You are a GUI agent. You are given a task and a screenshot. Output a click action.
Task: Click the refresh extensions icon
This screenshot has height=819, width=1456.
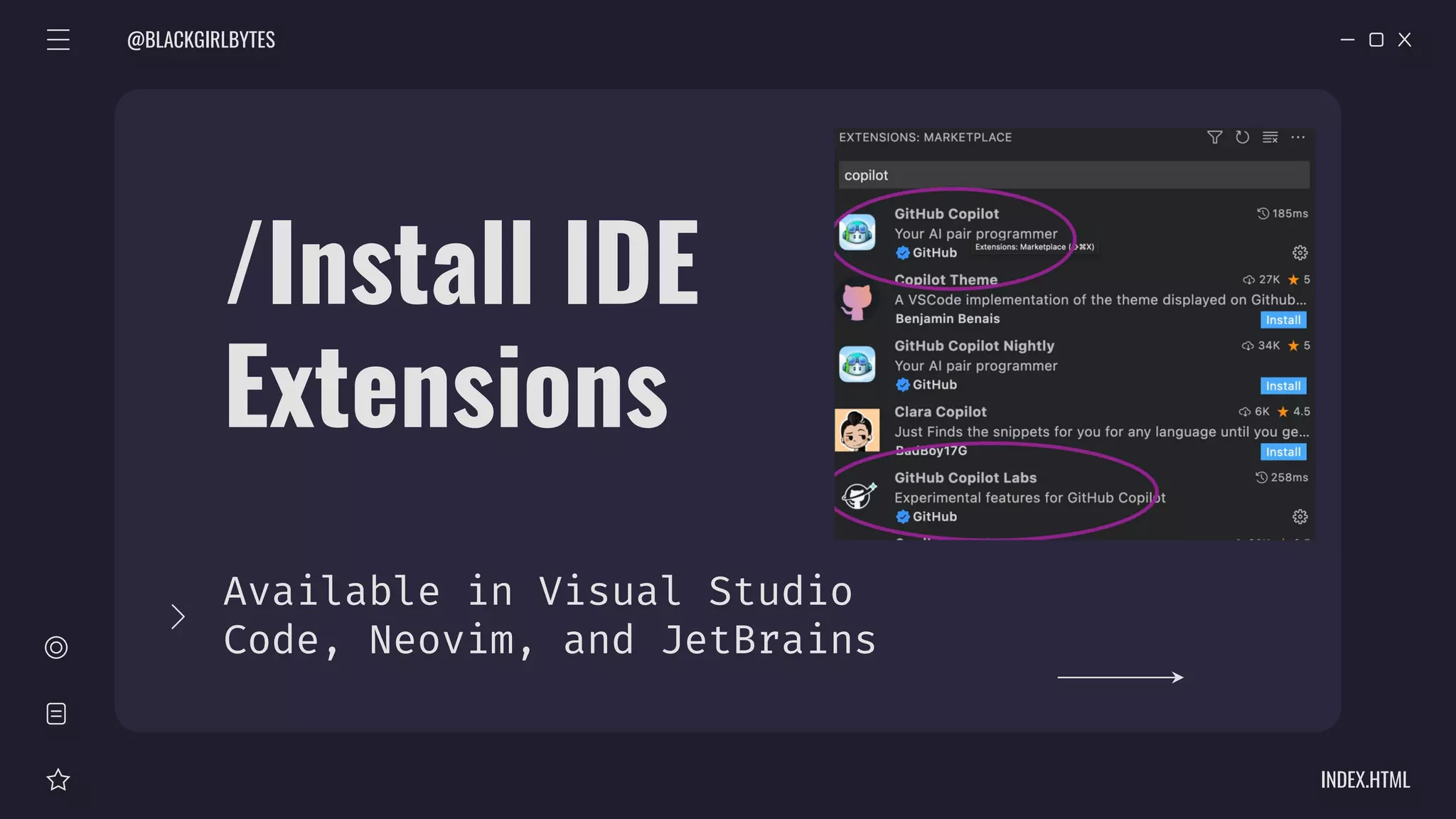[1242, 137]
